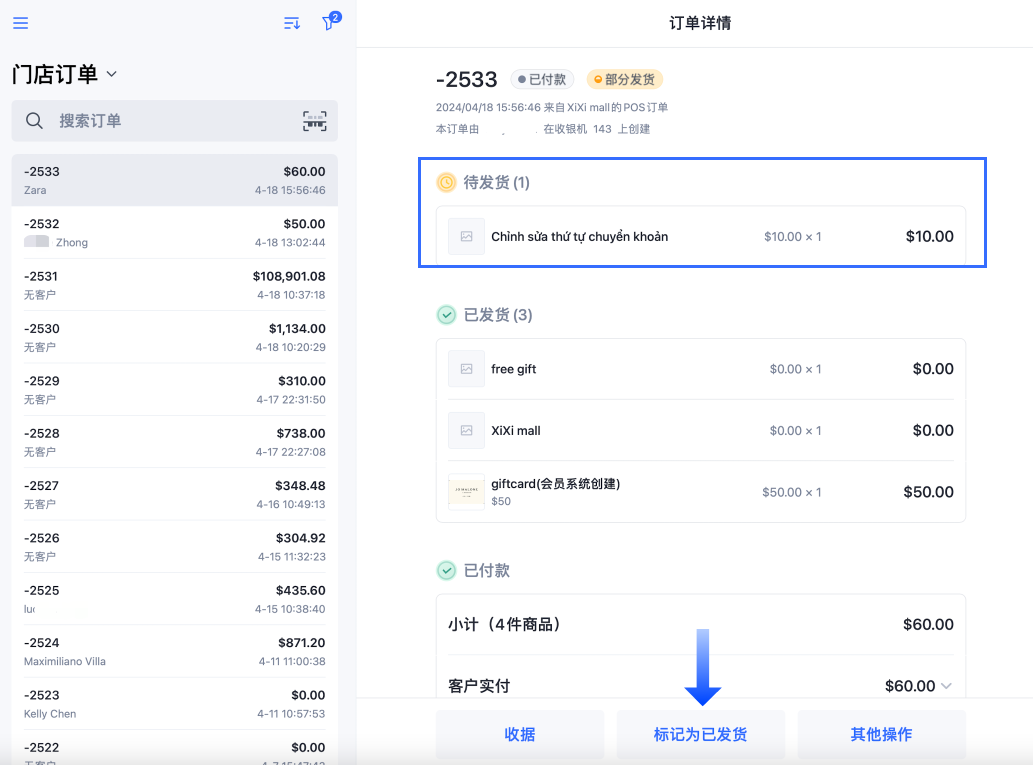This screenshot has width=1033, height=765.
Task: Click the 部分发货 status badge
Action: pos(625,80)
